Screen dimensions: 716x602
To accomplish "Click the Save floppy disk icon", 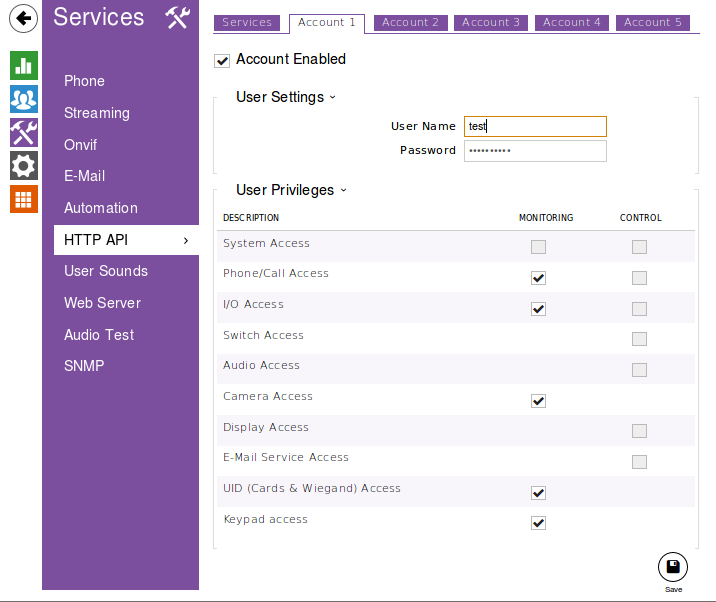I will [673, 567].
